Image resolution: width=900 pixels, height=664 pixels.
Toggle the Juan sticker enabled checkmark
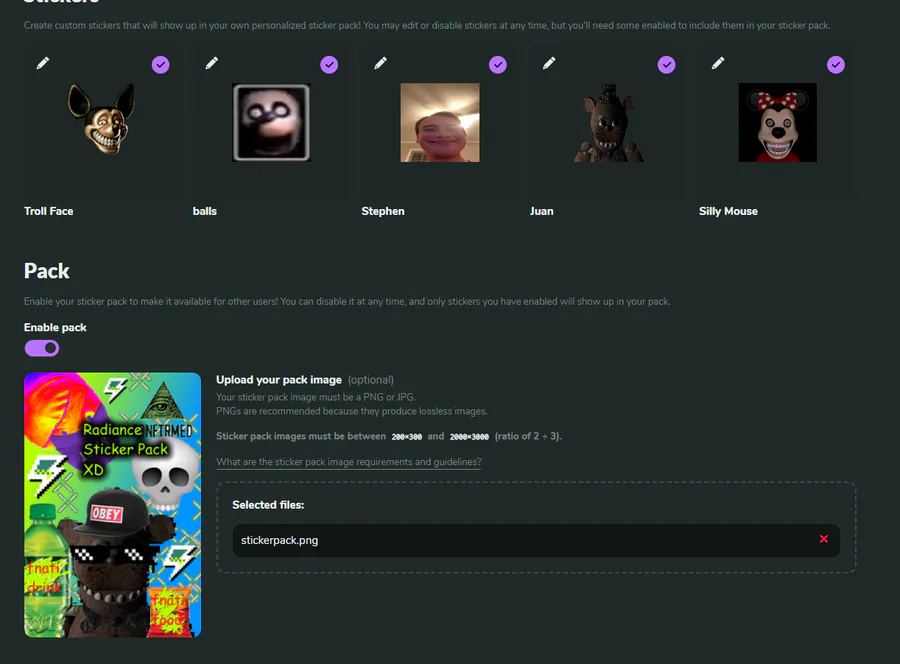666,65
